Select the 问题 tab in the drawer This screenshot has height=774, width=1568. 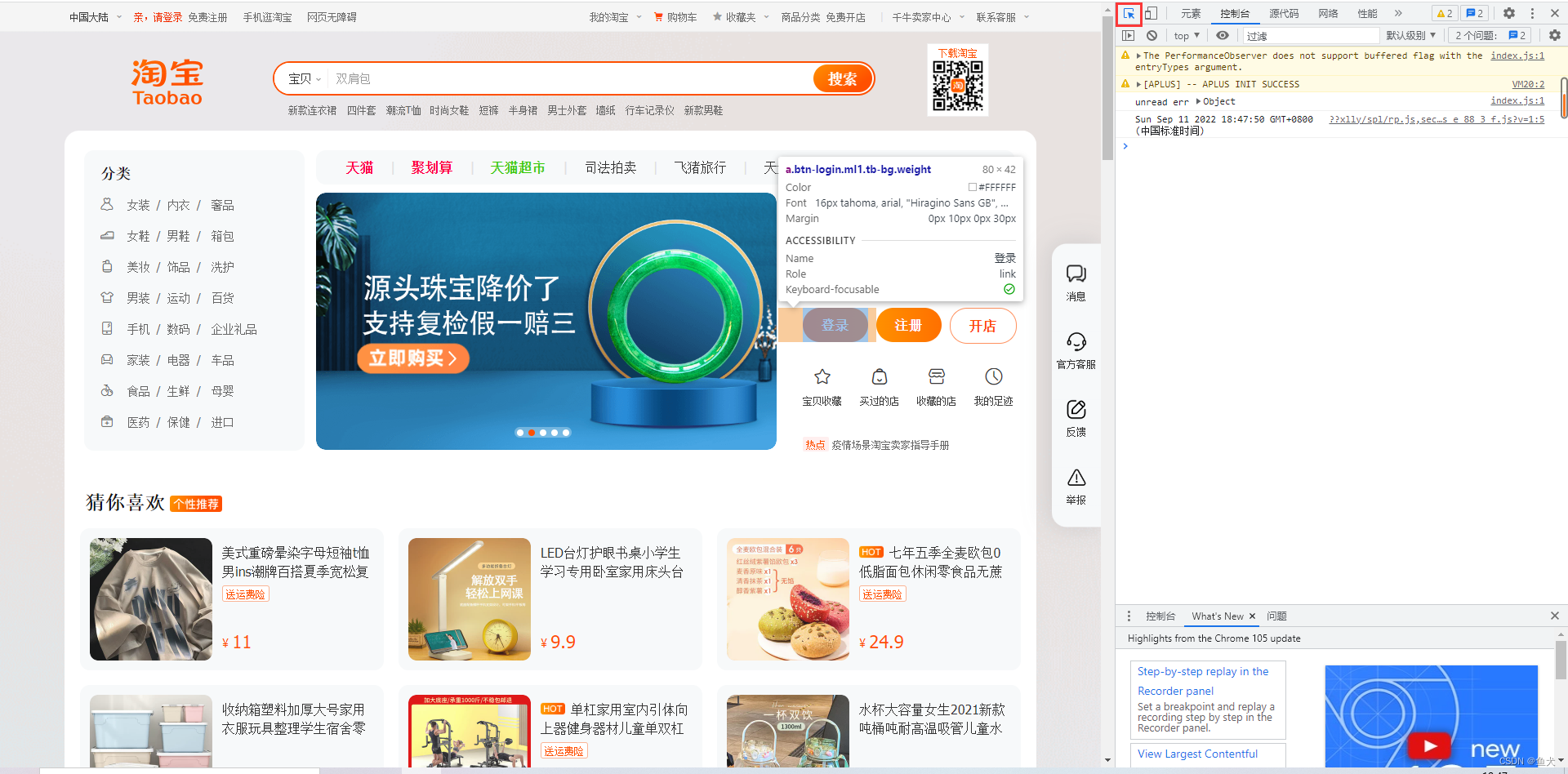[1276, 616]
